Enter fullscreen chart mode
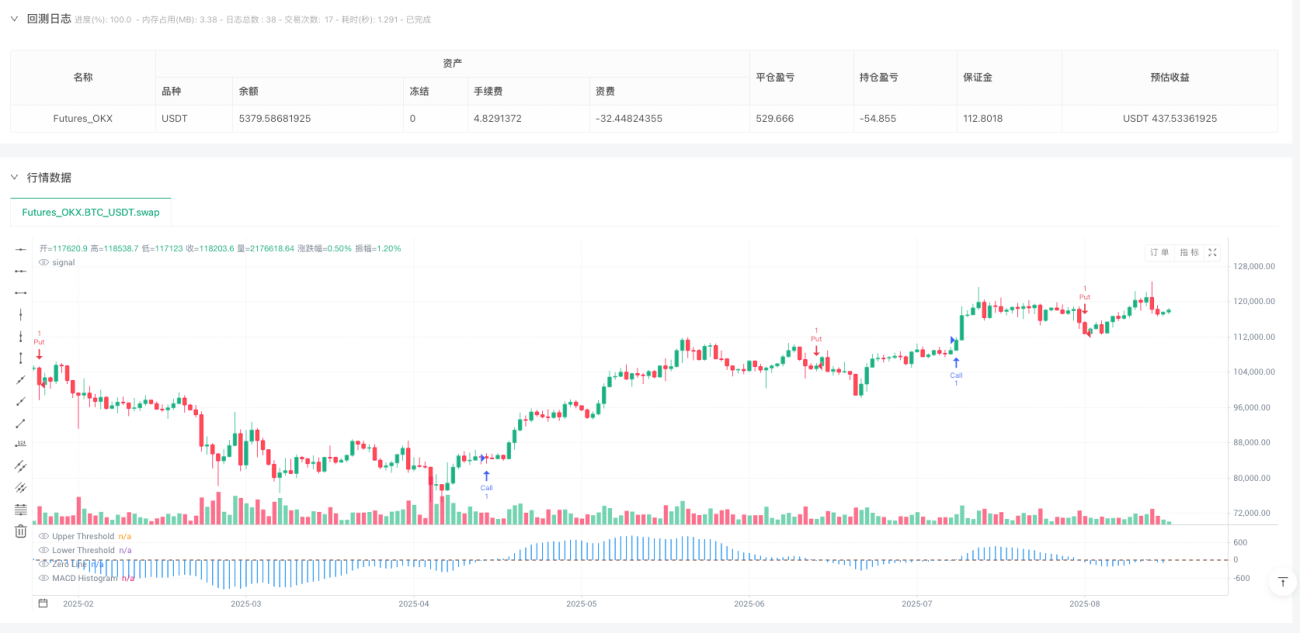Viewport: 1300px width, 633px height. (x=1213, y=253)
